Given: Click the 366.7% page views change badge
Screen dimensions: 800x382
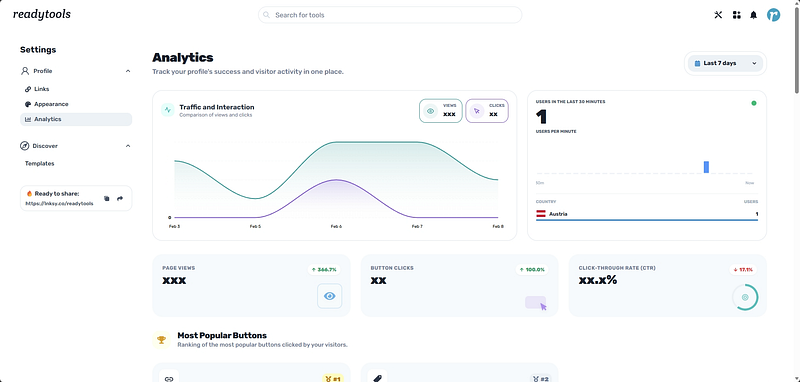Looking at the screenshot, I should point(323,269).
